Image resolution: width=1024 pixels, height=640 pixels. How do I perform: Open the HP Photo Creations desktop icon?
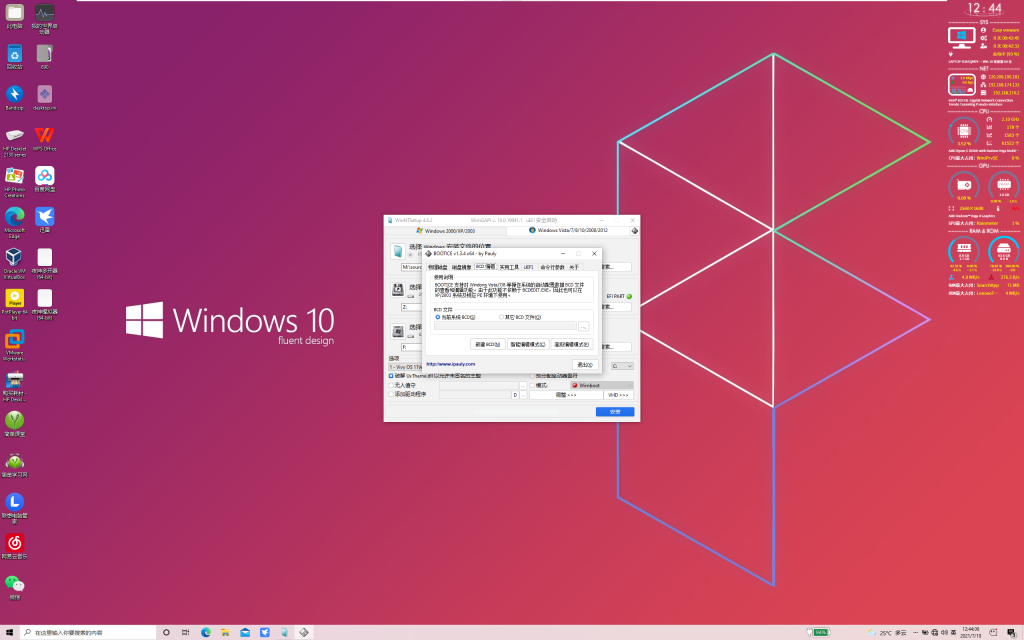[x=14, y=182]
